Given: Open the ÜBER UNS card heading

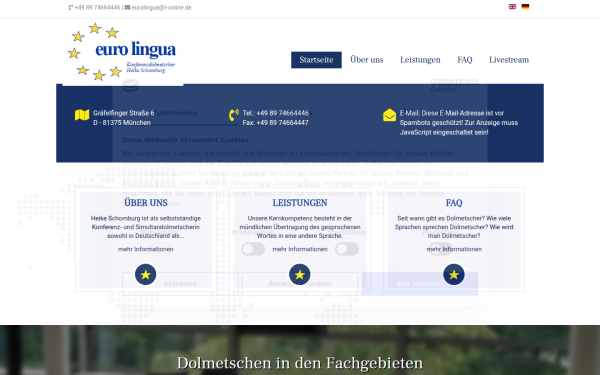Looking at the screenshot, I should (145, 203).
